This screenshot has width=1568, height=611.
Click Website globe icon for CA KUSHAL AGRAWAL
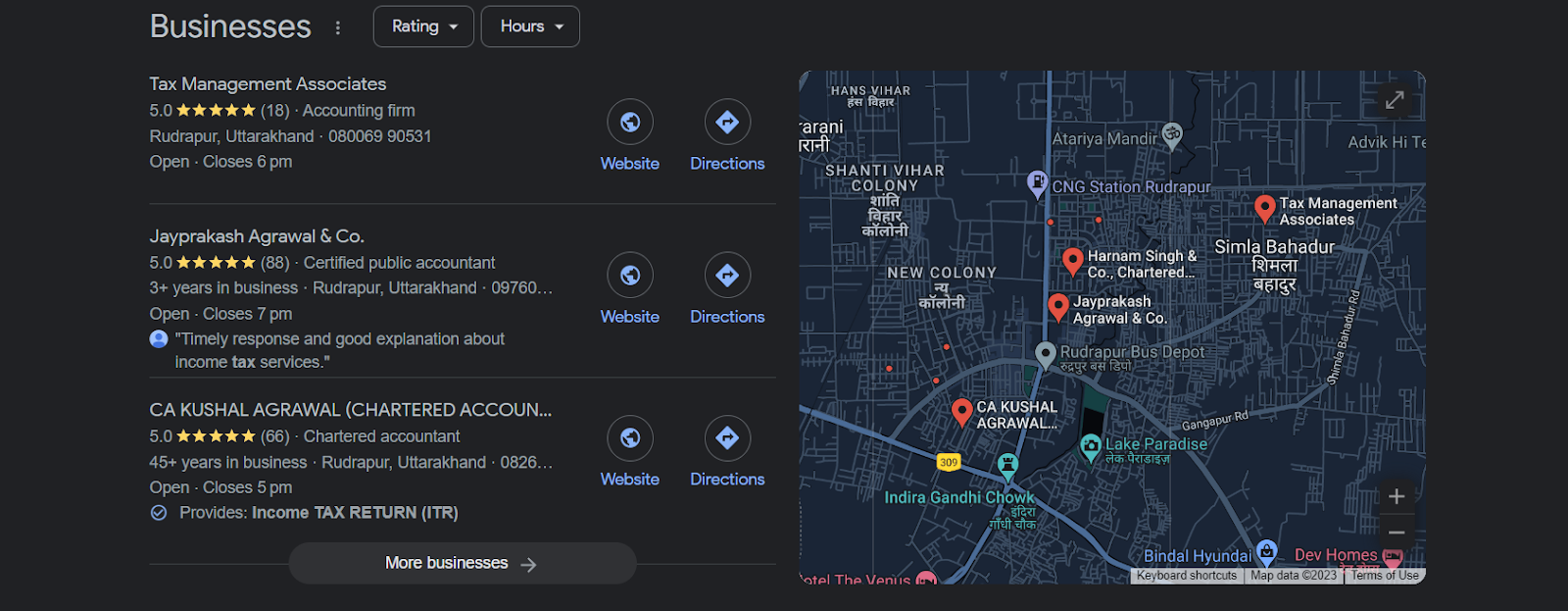tap(630, 437)
